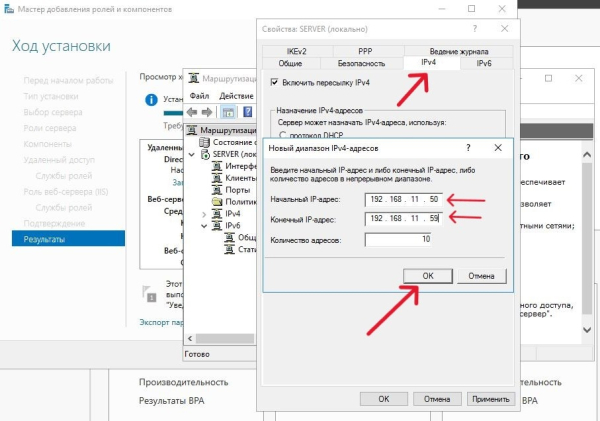The height and width of the screenshot is (421, 600).
Task: Click OK in the new IPv4 range dialog
Action: pyautogui.click(x=428, y=276)
